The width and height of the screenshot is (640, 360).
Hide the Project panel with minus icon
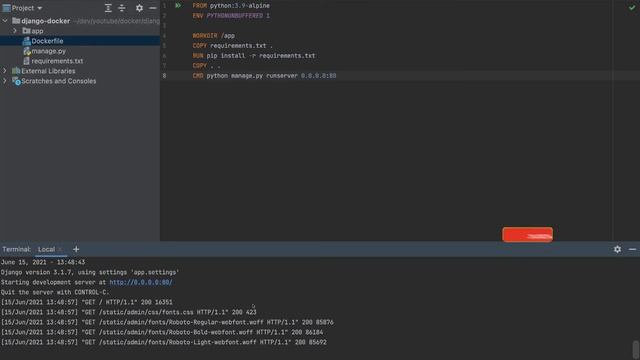[153, 8]
